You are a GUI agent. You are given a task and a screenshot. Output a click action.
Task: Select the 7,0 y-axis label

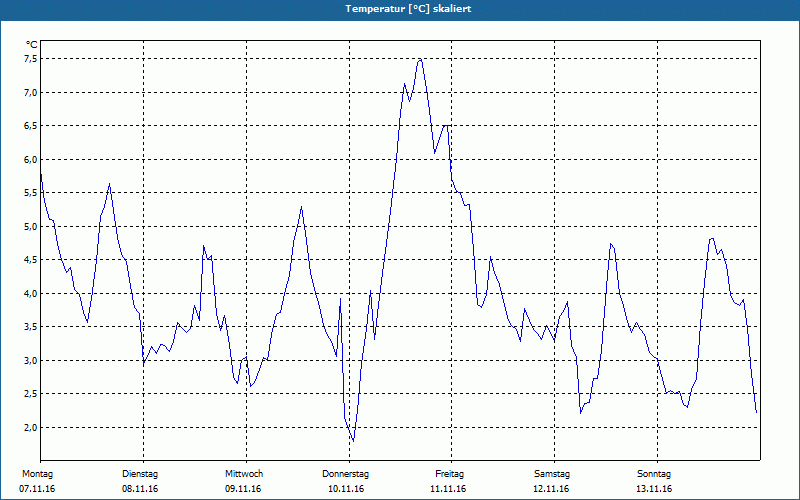30,92
